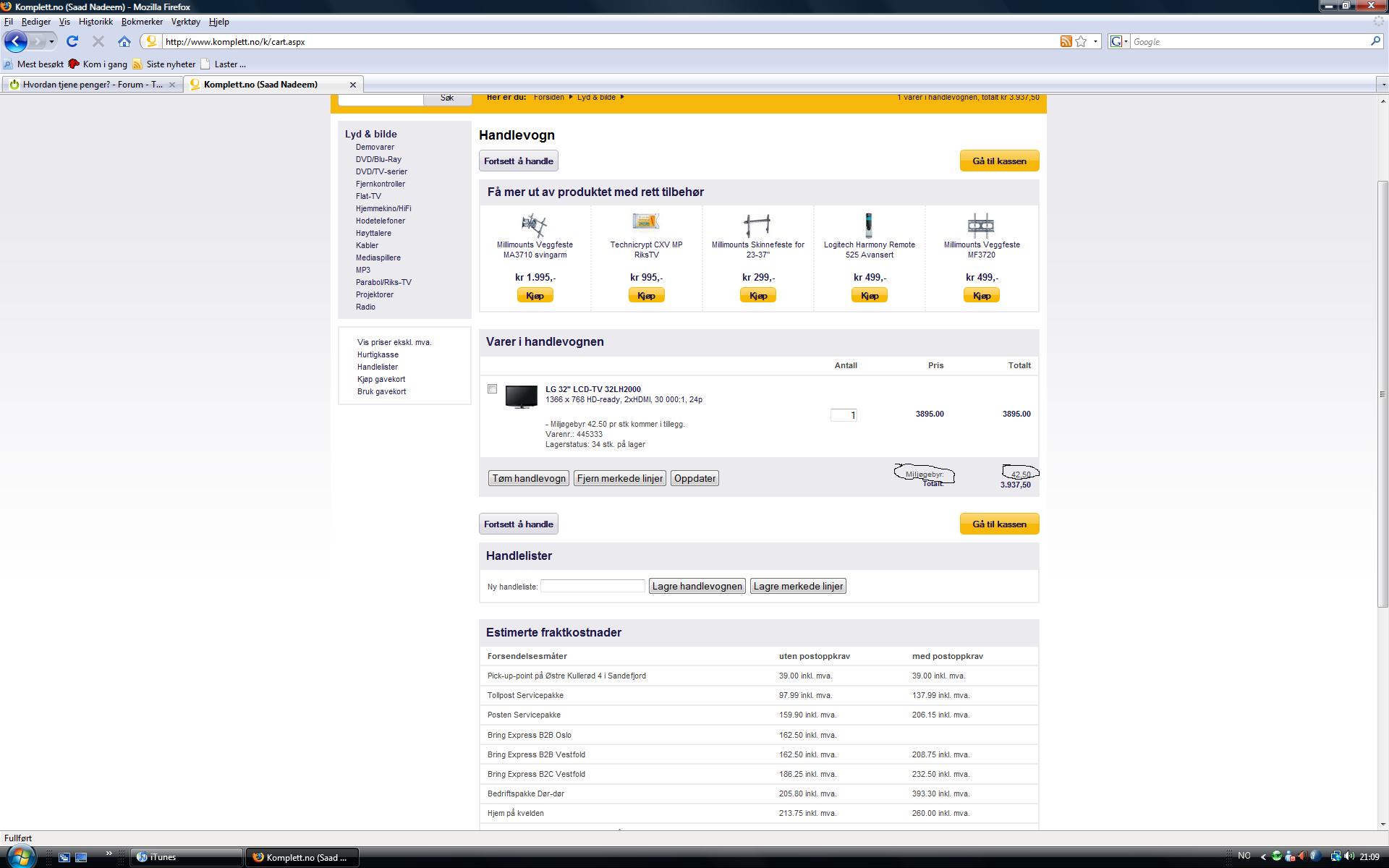1389x868 pixels.
Task: Open the Projektorer category link
Action: pos(374,294)
